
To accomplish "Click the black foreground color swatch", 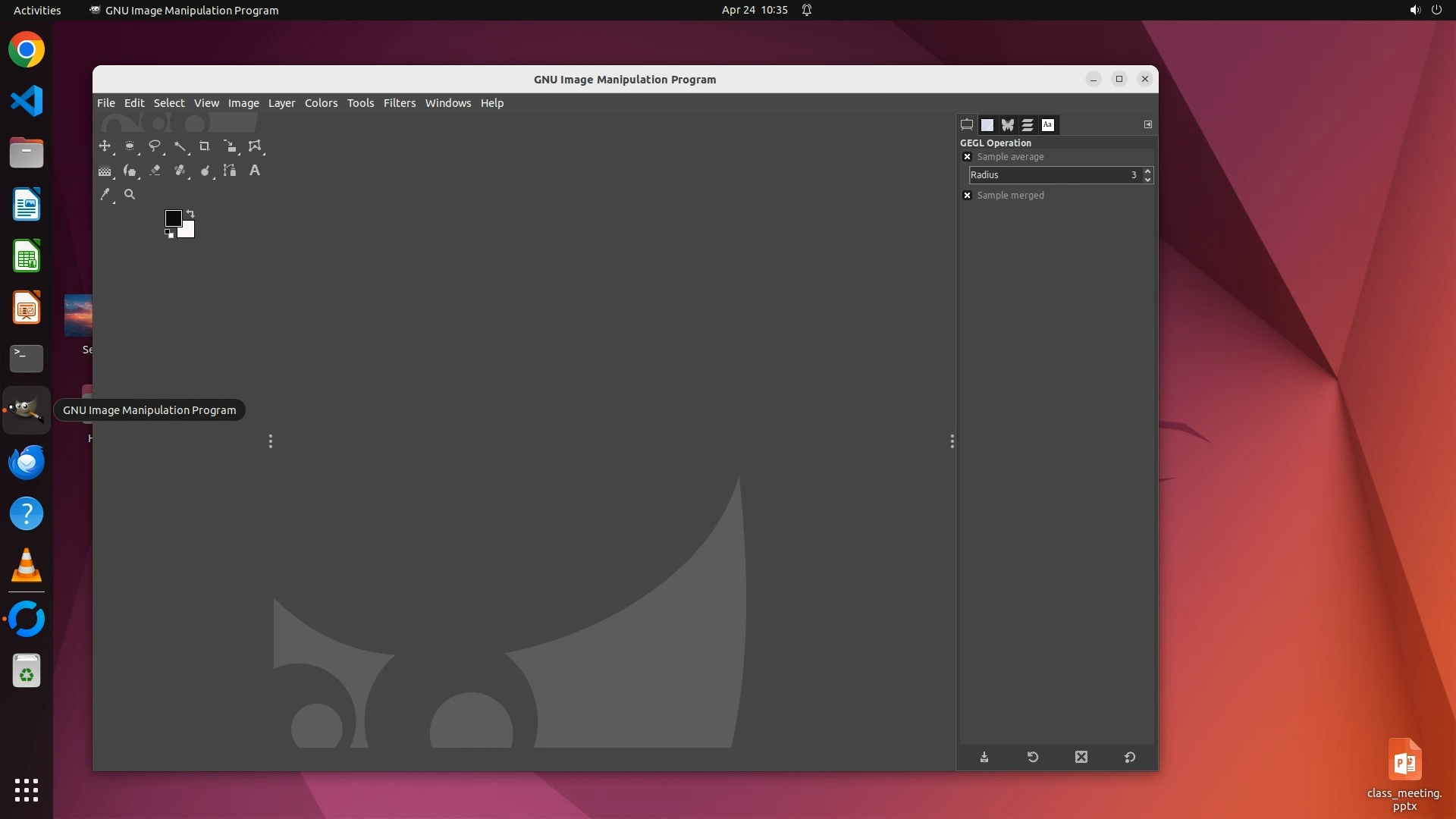I will (x=172, y=218).
